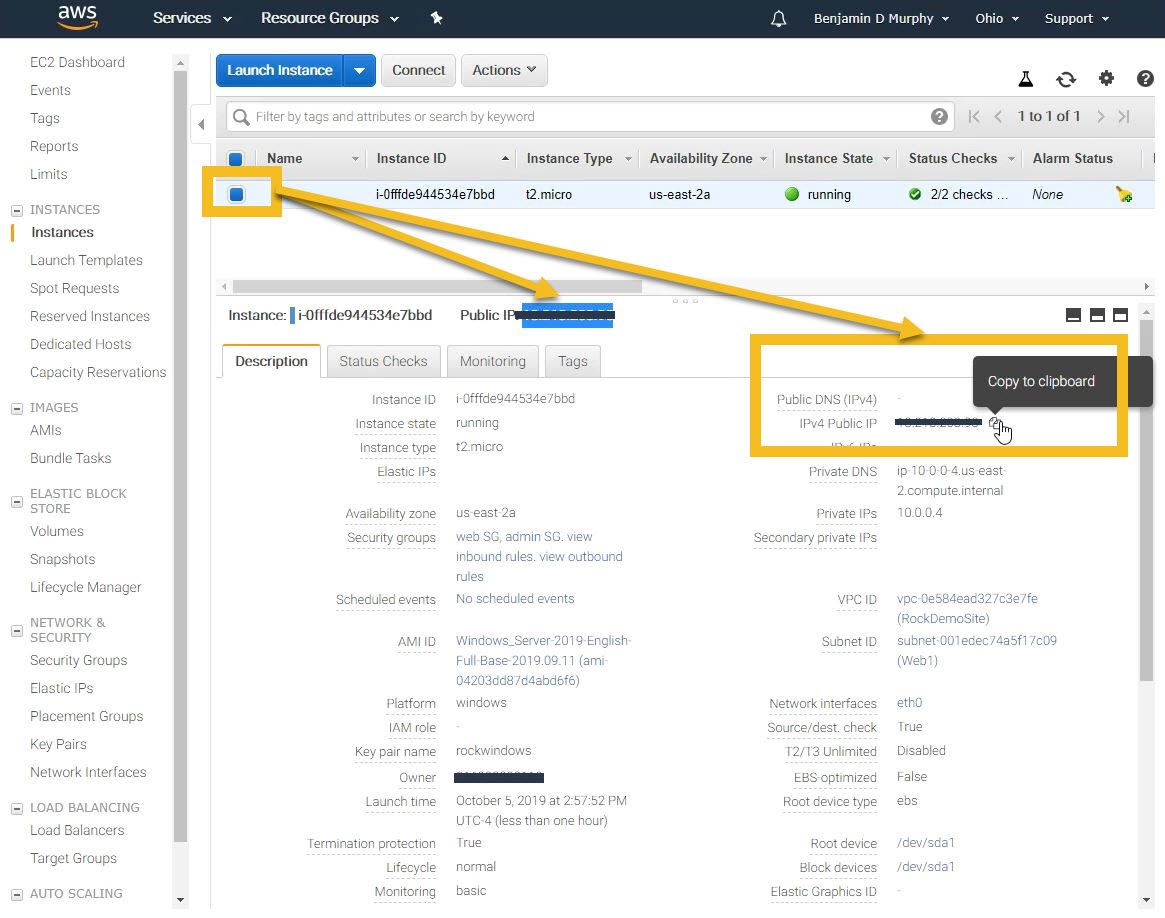Open the experiments flask icon
Screen dimensions: 1165x918
point(1025,78)
